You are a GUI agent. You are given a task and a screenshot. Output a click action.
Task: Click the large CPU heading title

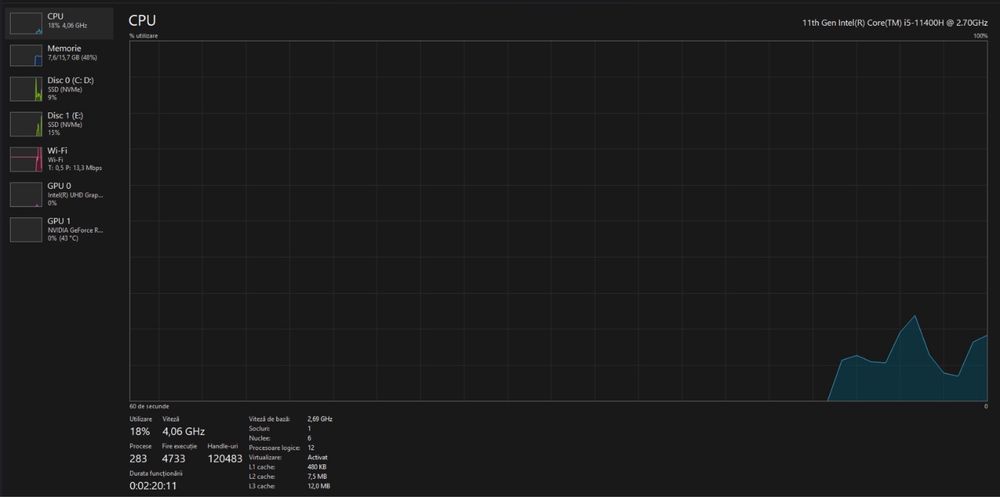[142, 20]
